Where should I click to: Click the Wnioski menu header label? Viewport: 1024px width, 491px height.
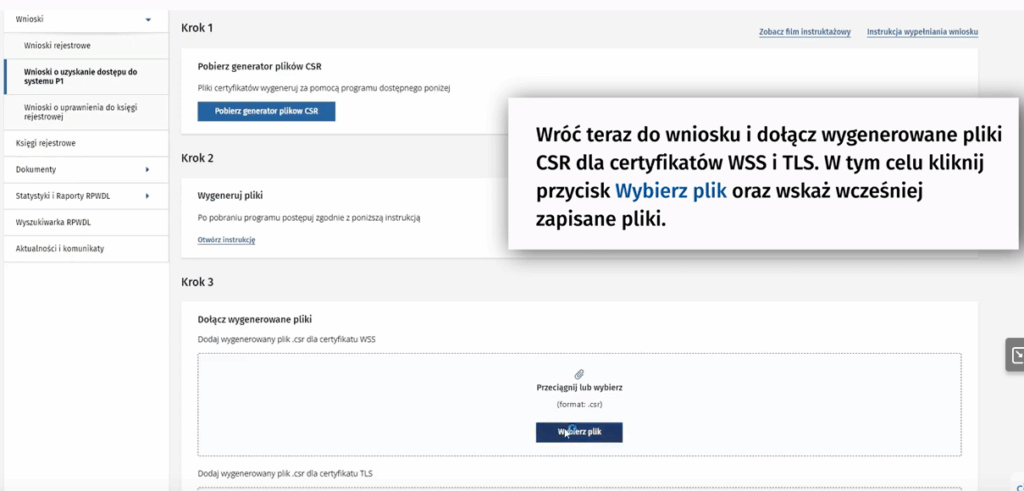30,19
